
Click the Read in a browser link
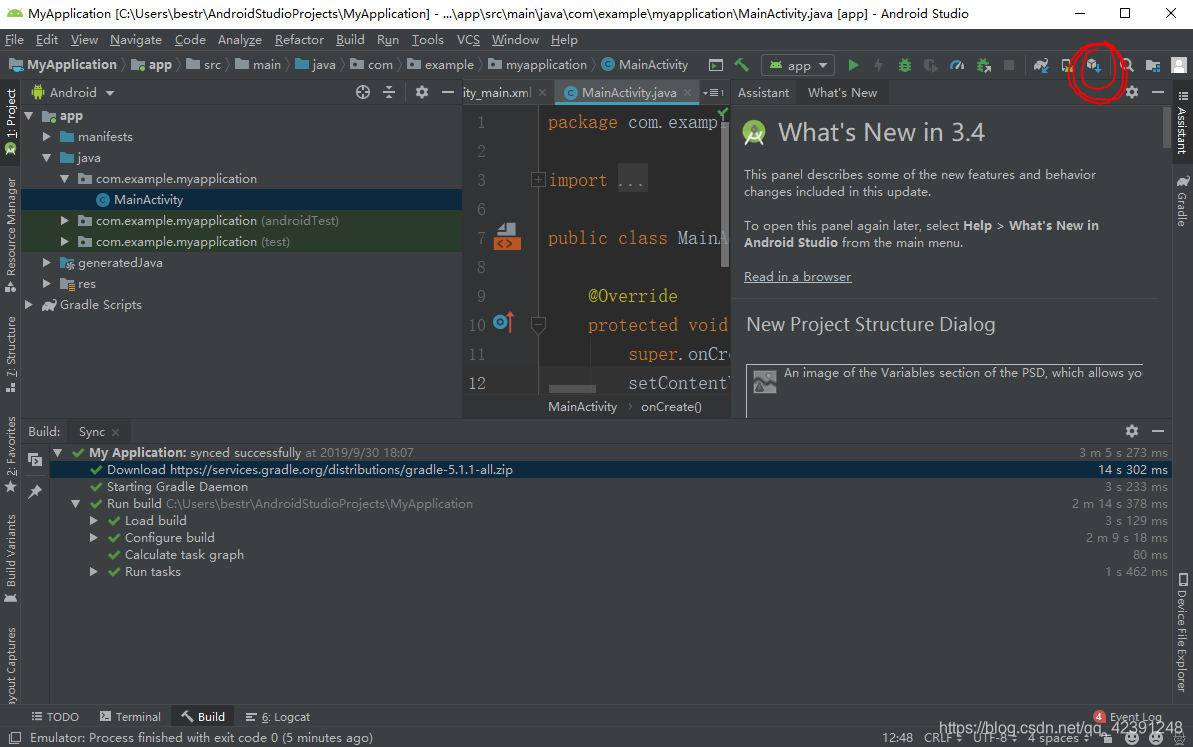pyautogui.click(x=797, y=276)
